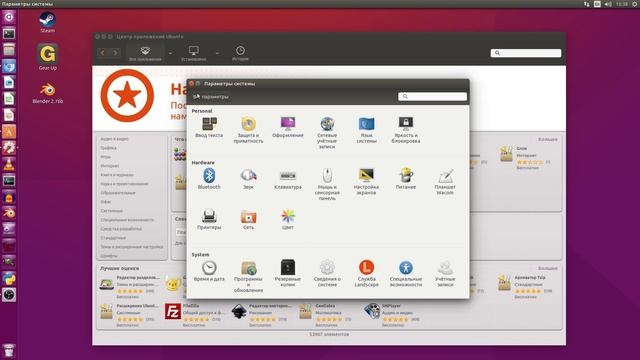640x360 pixels.
Task: Select Интернет category in Software Center
Action: point(110,166)
